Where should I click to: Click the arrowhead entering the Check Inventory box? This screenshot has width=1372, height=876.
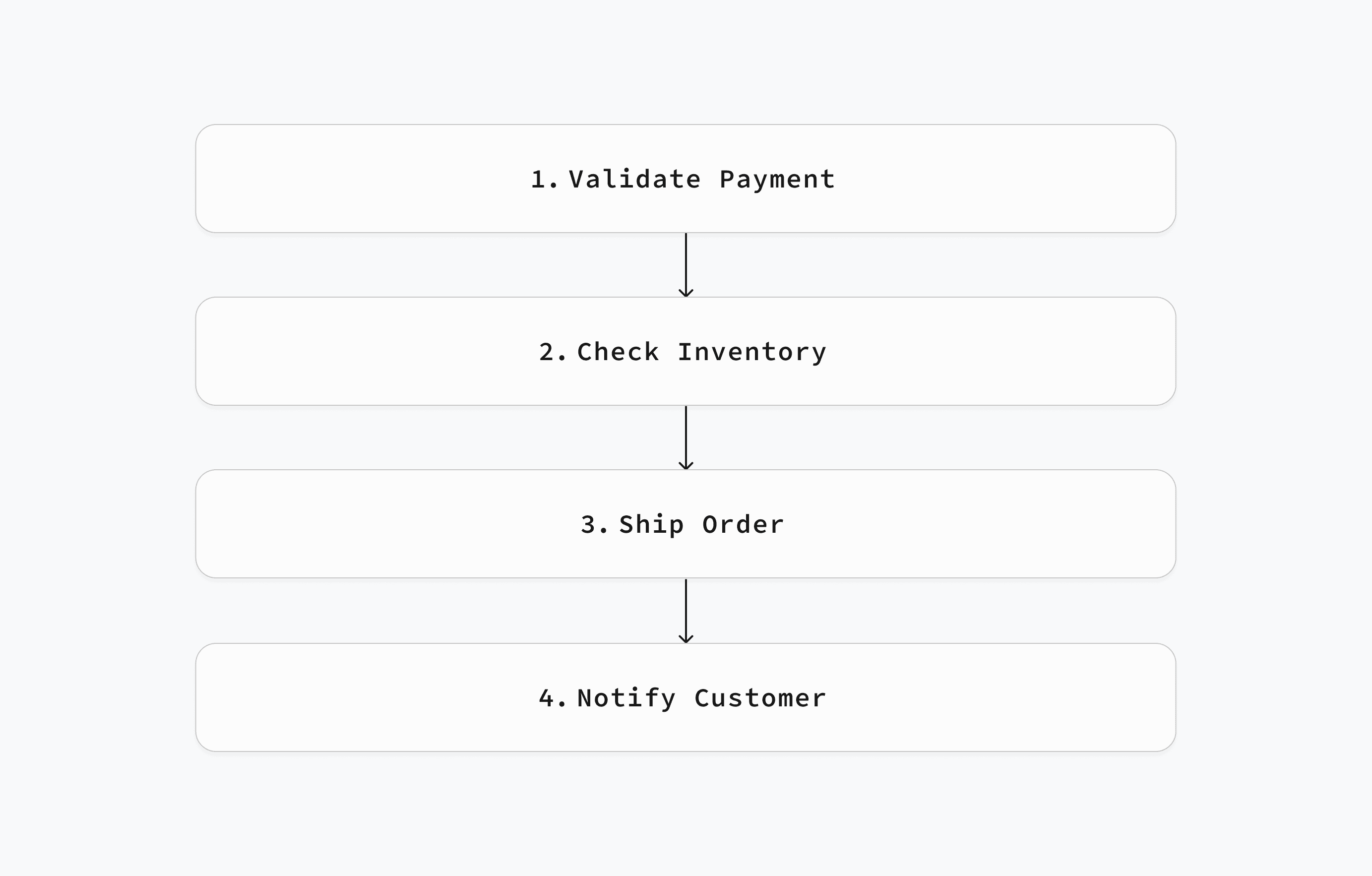686,293
